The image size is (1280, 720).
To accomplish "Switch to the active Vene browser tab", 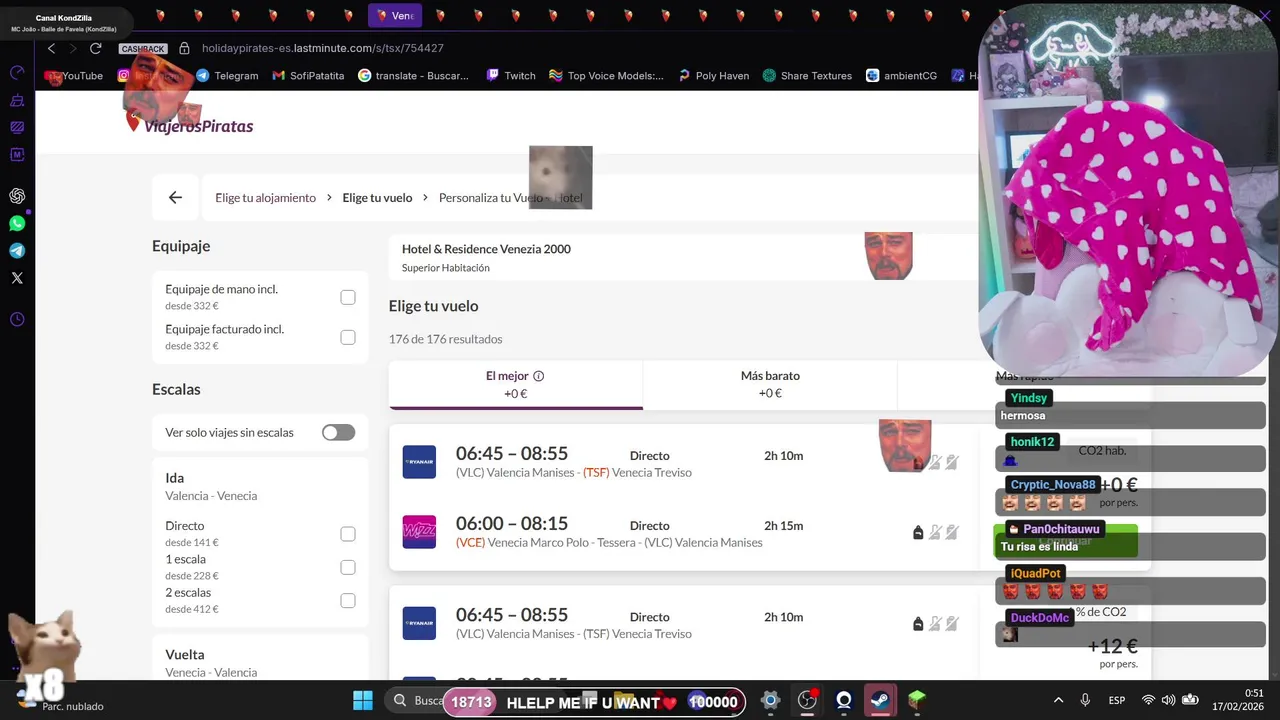I will (395, 15).
